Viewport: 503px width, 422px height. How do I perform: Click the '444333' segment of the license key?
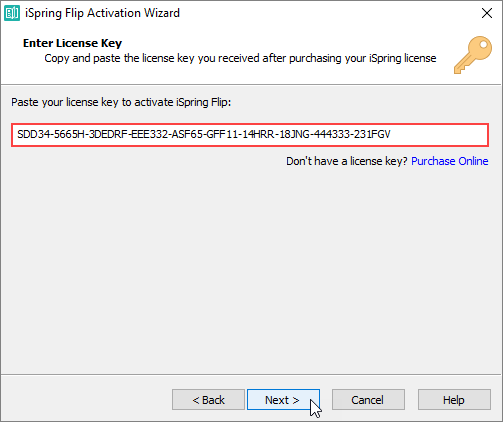point(332,135)
